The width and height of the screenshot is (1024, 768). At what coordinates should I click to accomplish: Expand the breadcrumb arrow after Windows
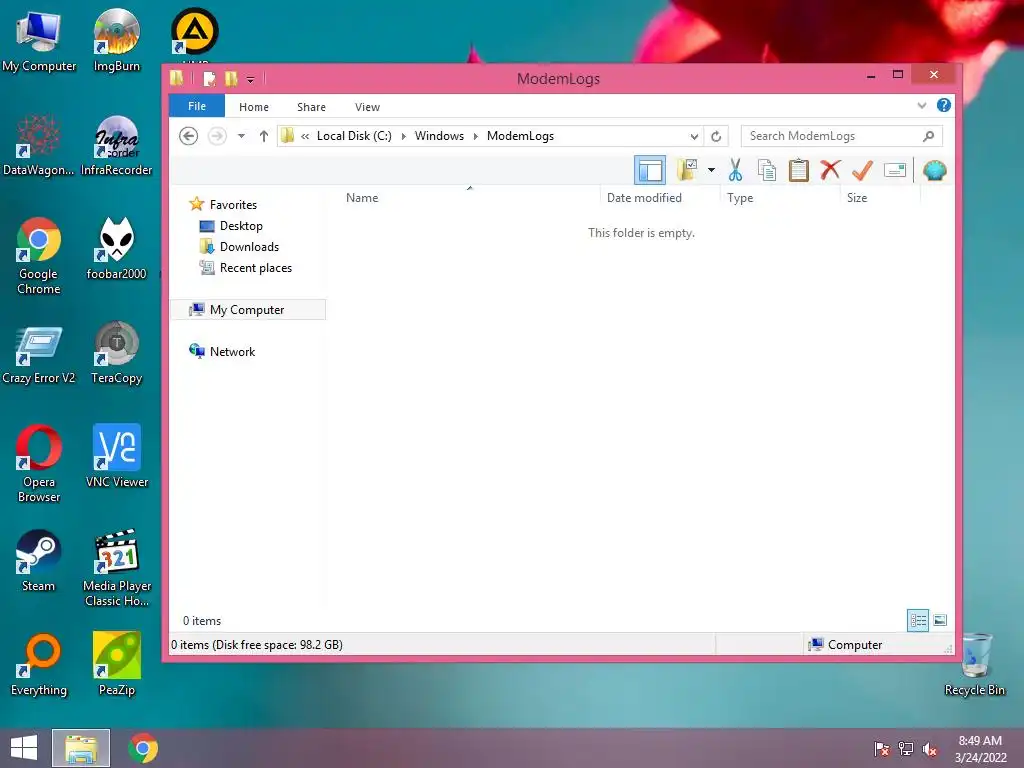(475, 136)
